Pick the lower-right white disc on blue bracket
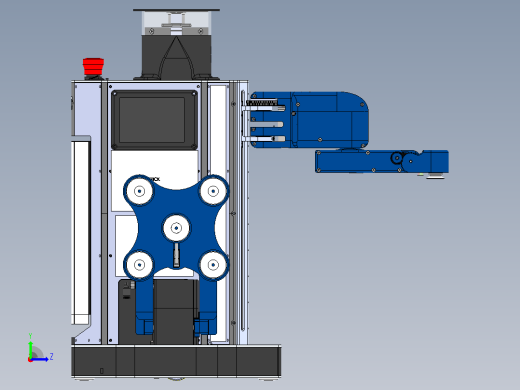The image size is (520, 390). [x=213, y=265]
